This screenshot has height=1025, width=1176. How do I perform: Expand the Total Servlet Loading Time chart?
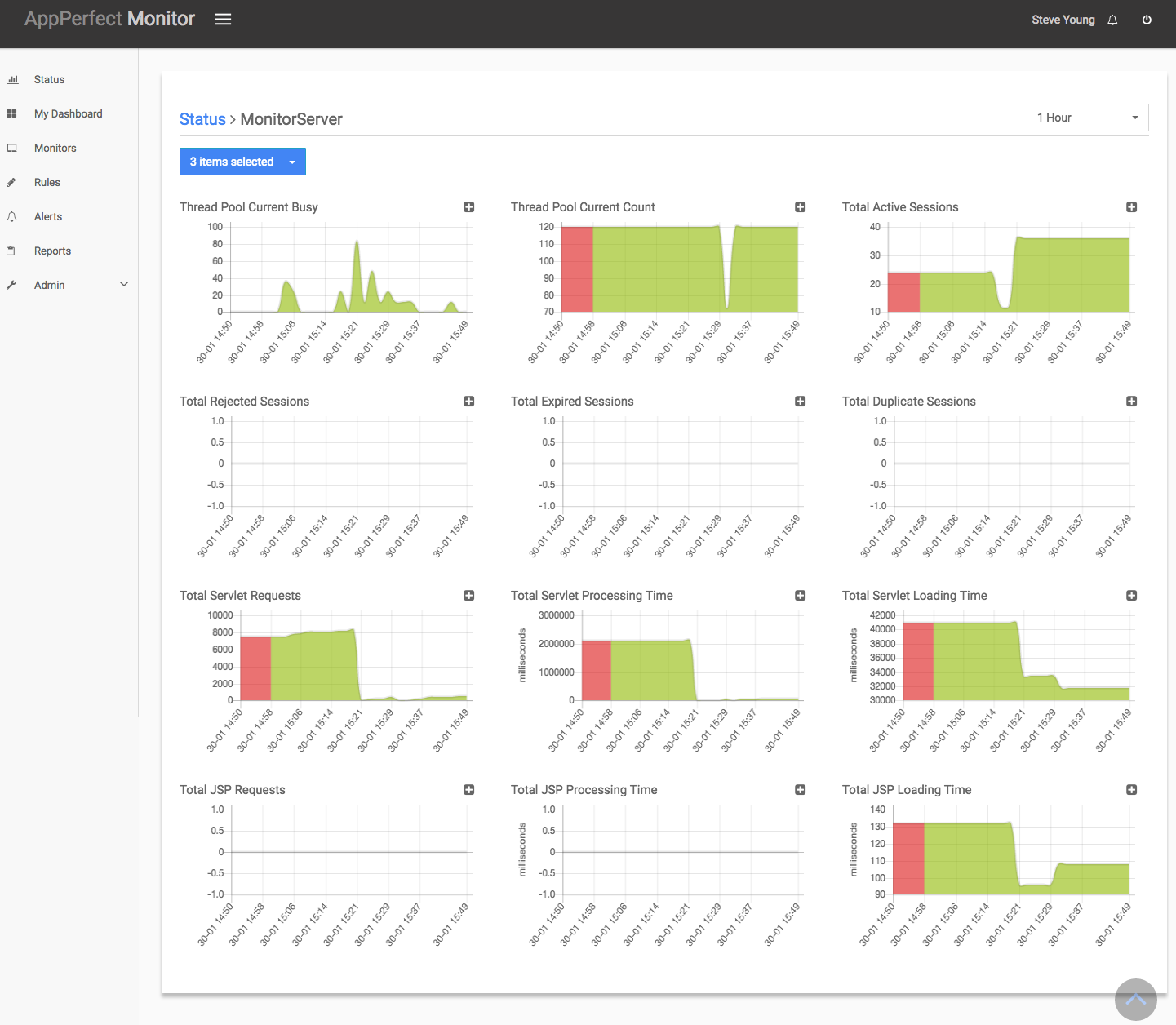(1132, 596)
